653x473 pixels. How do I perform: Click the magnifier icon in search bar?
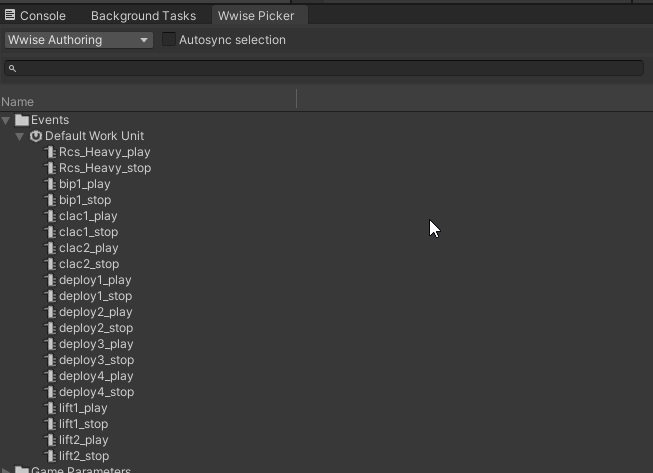pos(12,68)
